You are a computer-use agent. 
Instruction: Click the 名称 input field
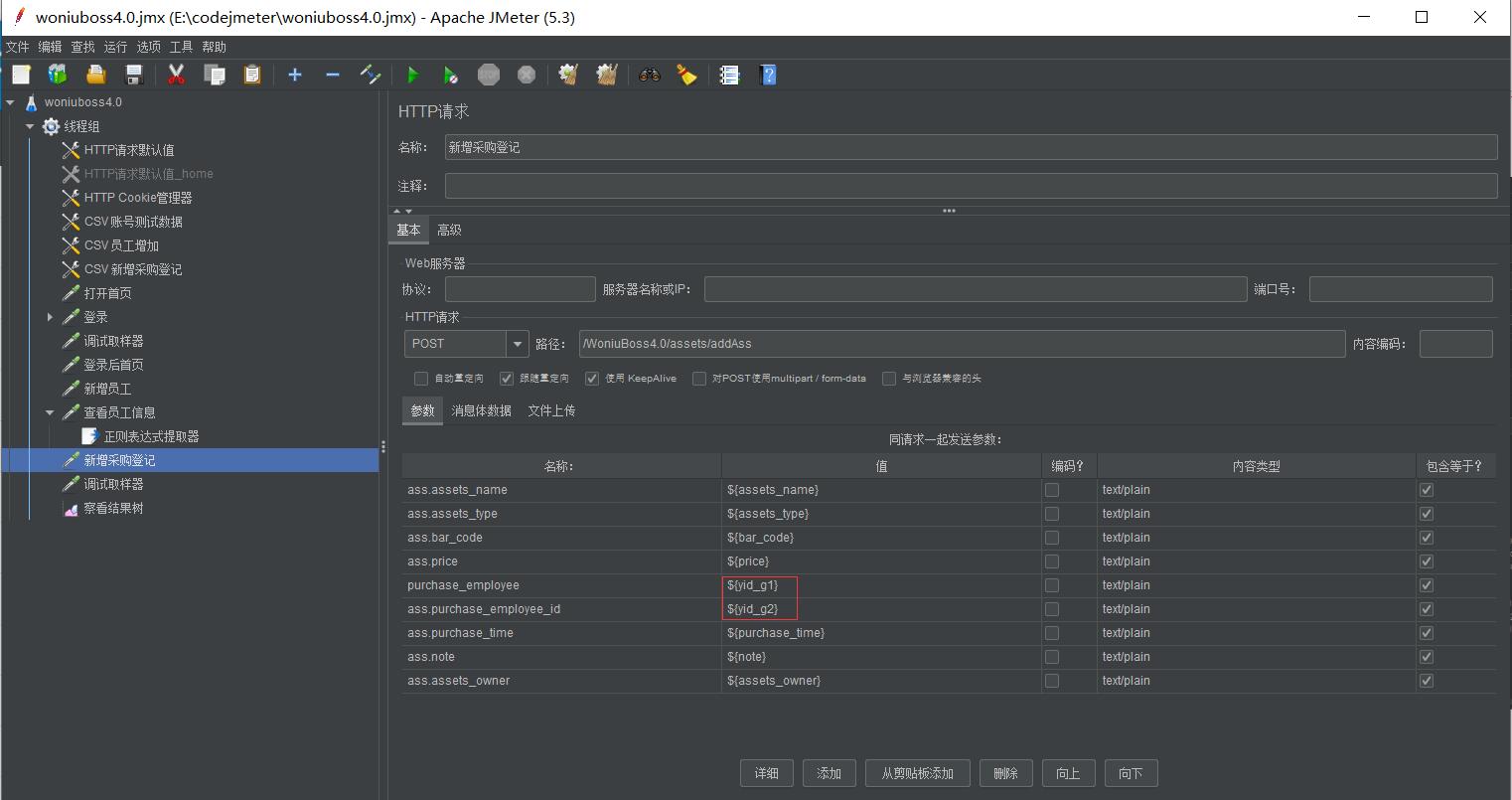point(971,147)
